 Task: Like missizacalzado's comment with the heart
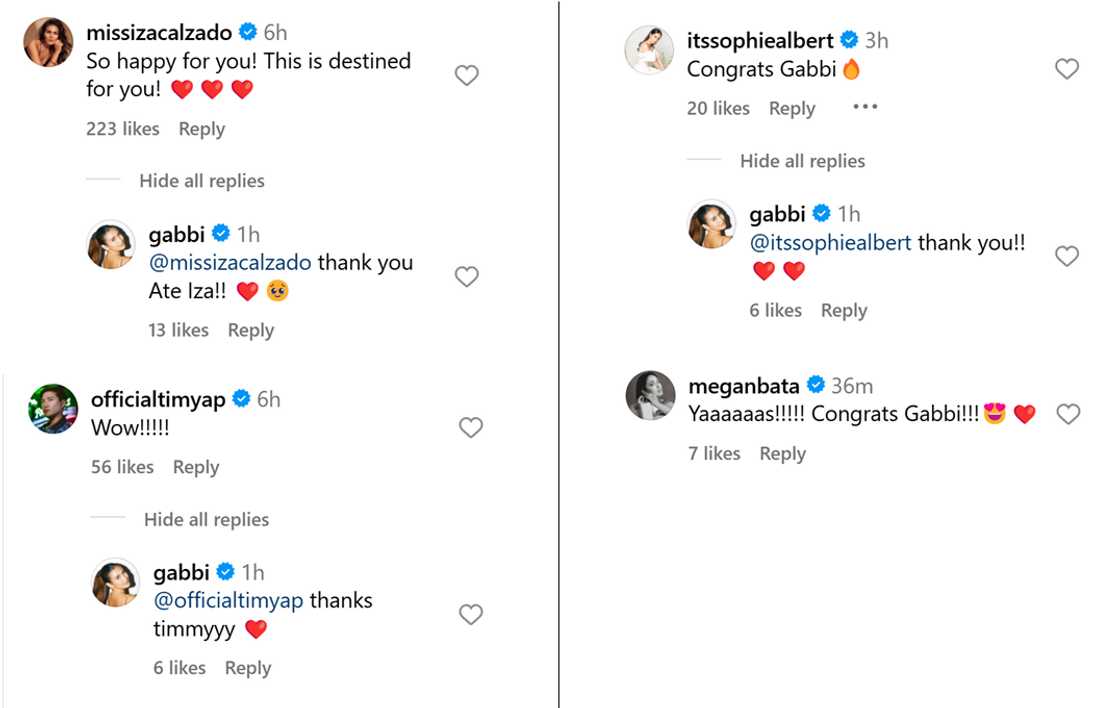click(x=466, y=75)
